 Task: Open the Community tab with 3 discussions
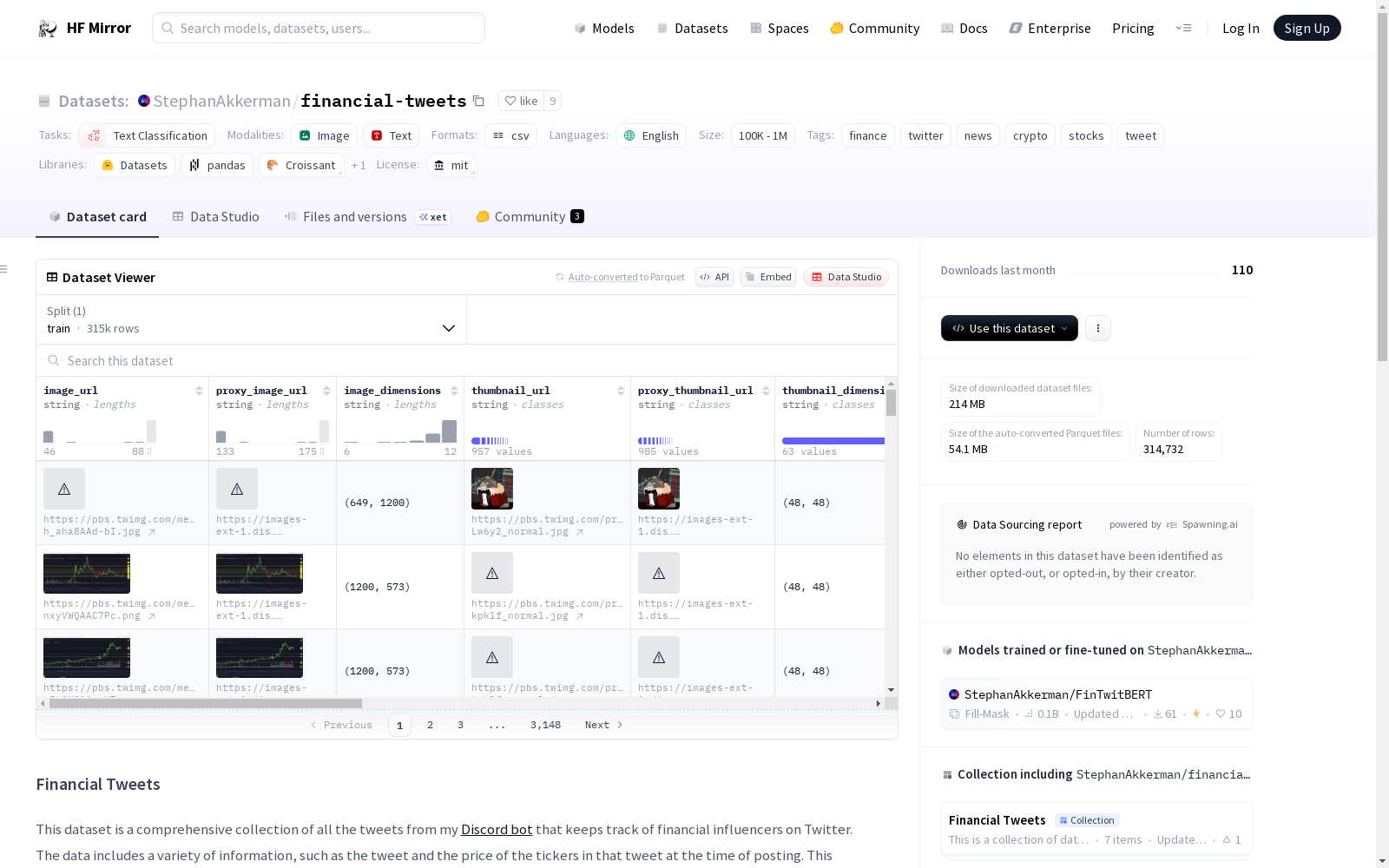click(x=530, y=217)
